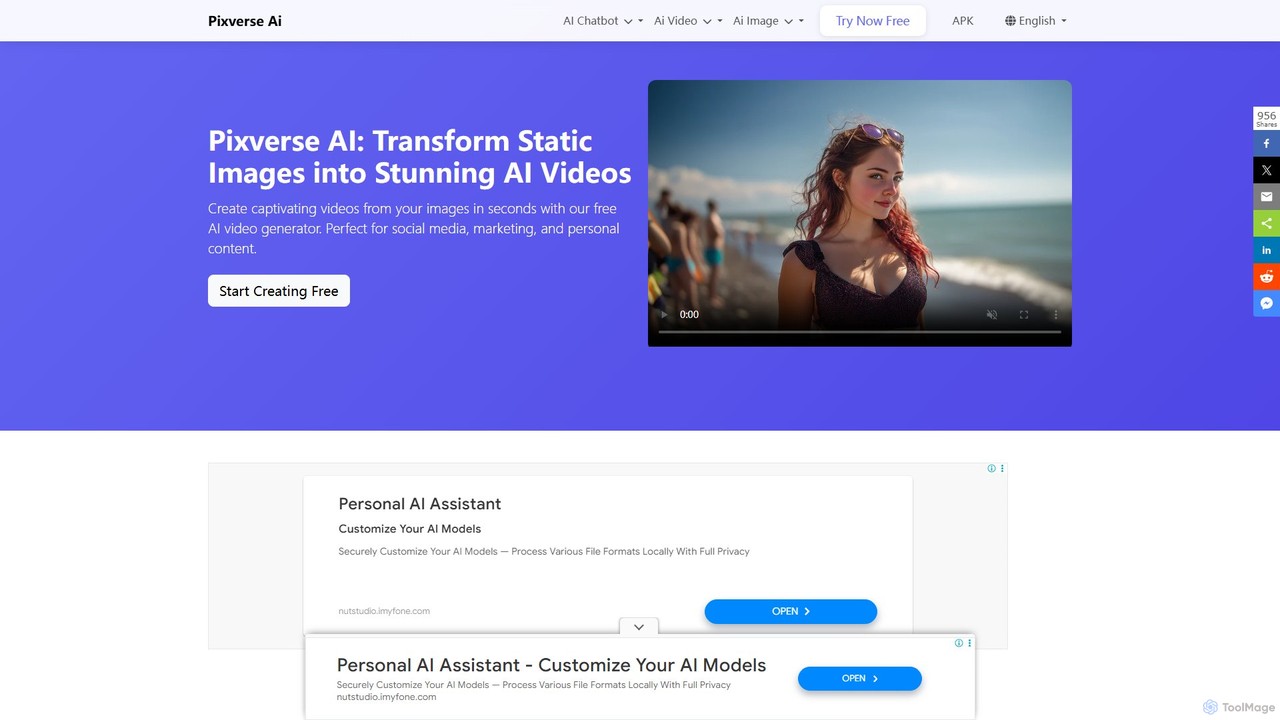Click OPEN button in upper ad
The image size is (1280, 720).
(791, 611)
